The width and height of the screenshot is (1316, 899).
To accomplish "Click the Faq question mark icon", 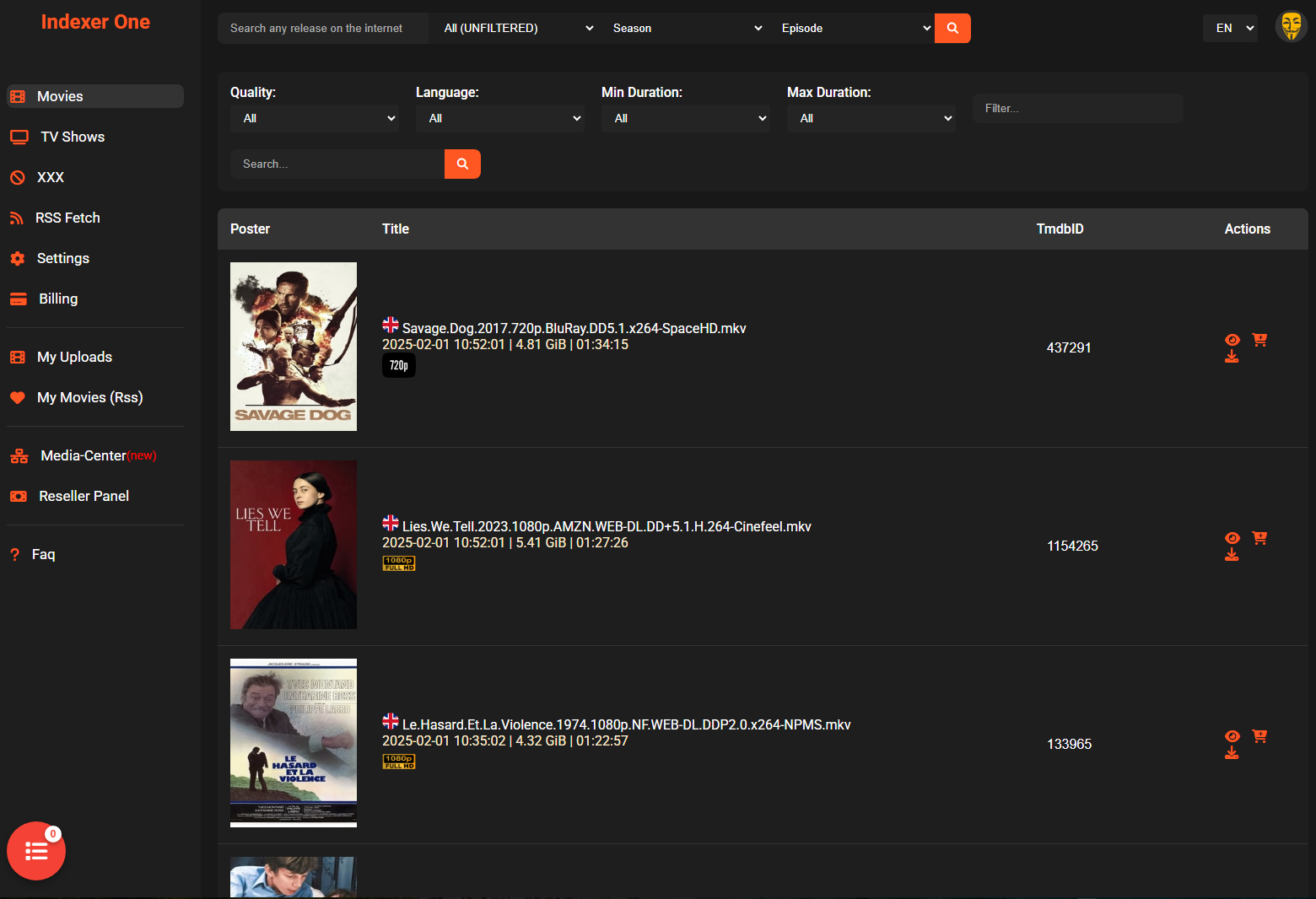I will (14, 554).
